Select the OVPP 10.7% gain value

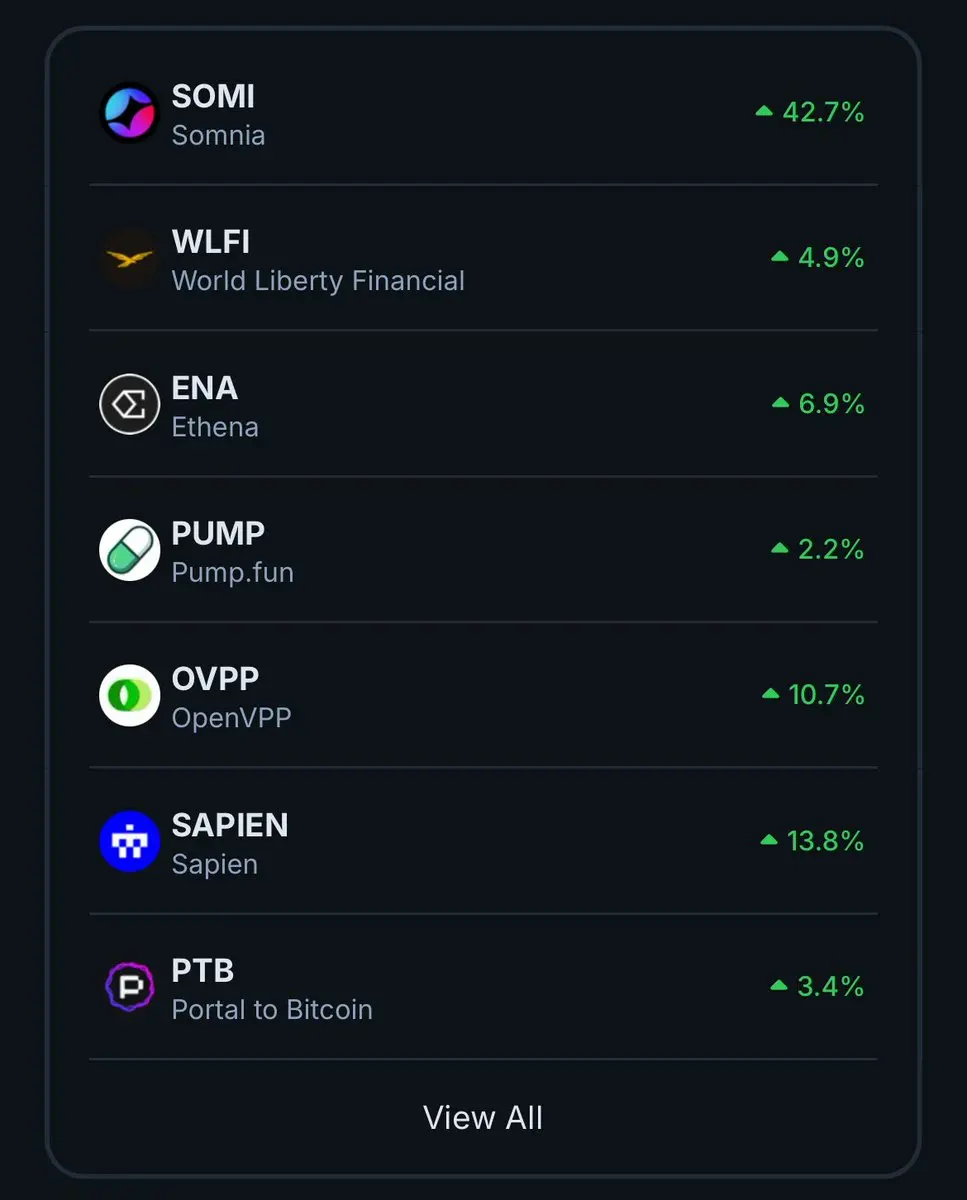(826, 694)
